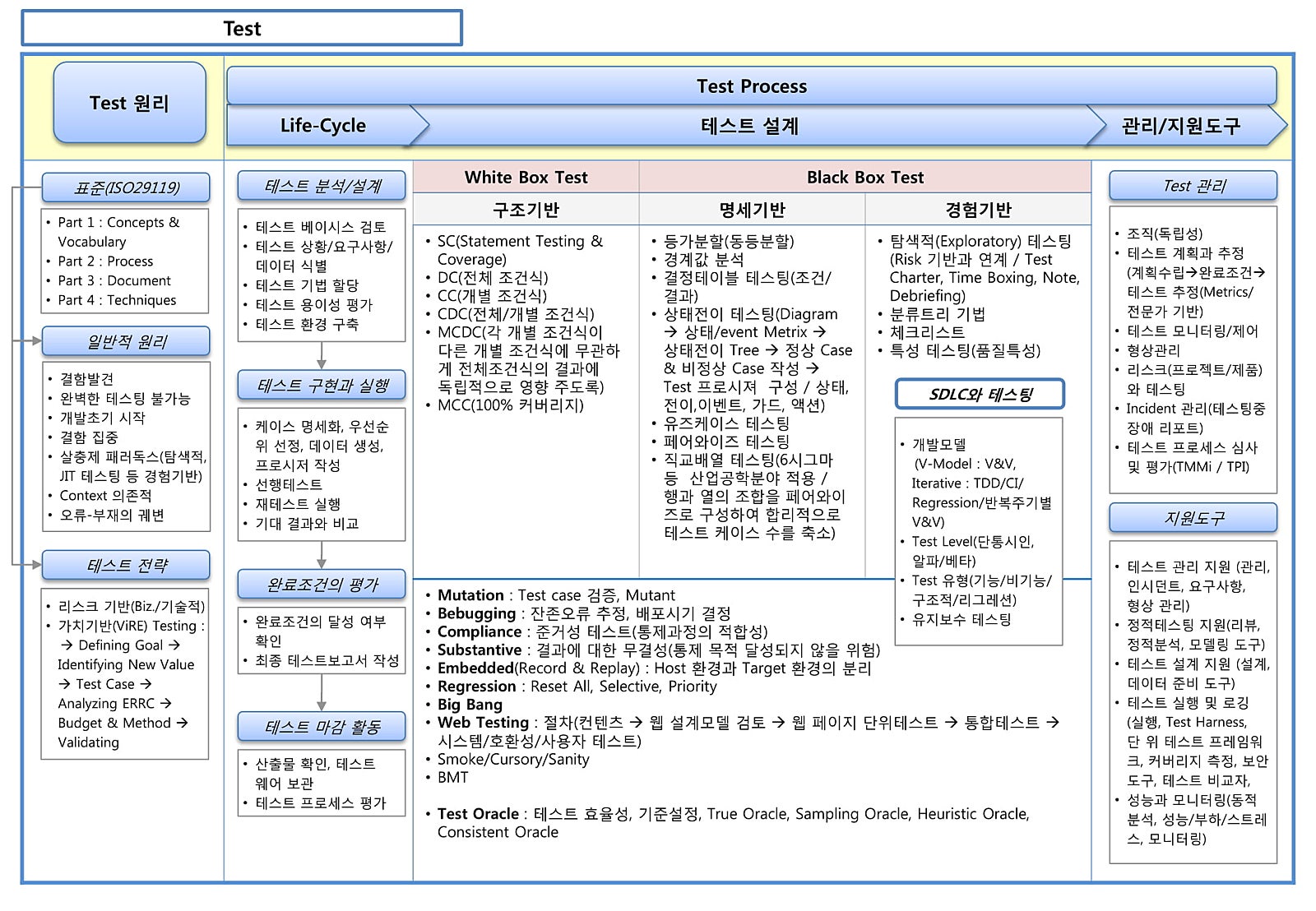Click the SDLC와 테스팅 box

(x=980, y=394)
